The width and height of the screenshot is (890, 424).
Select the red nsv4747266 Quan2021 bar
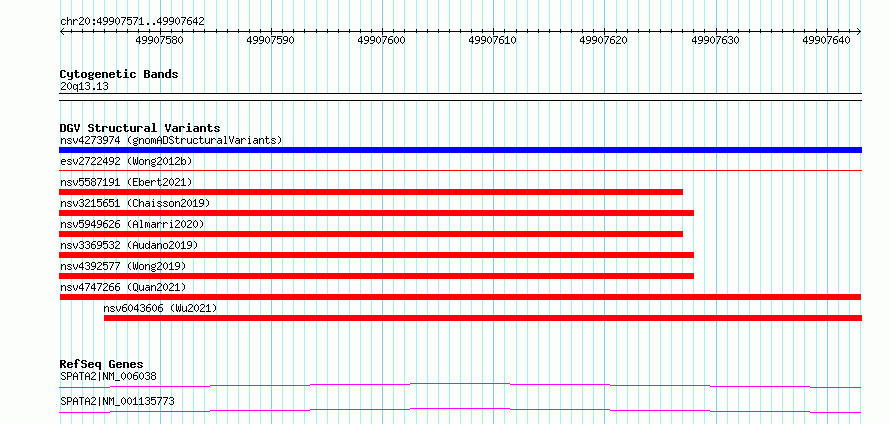pos(460,297)
